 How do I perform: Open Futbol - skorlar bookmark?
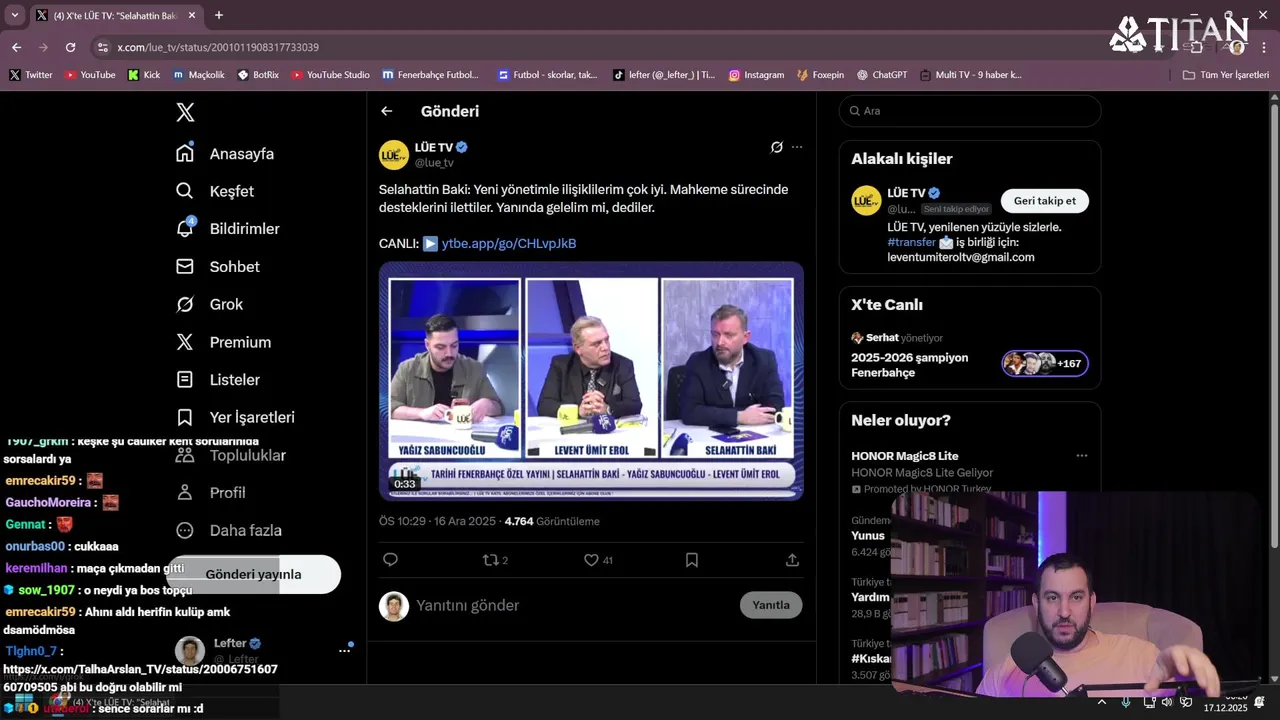pyautogui.click(x=548, y=75)
